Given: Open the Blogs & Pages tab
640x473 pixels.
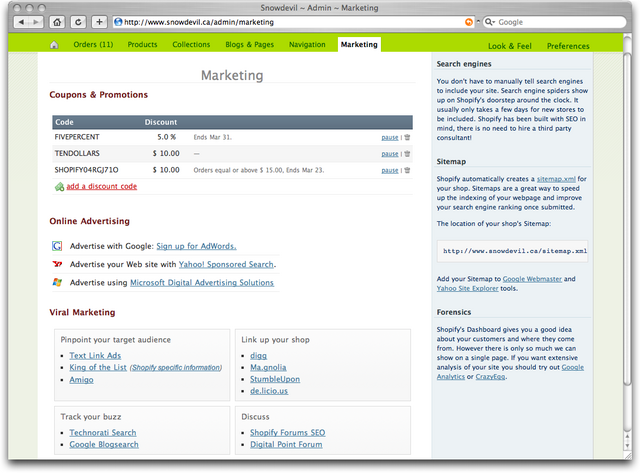Looking at the screenshot, I should point(249,44).
